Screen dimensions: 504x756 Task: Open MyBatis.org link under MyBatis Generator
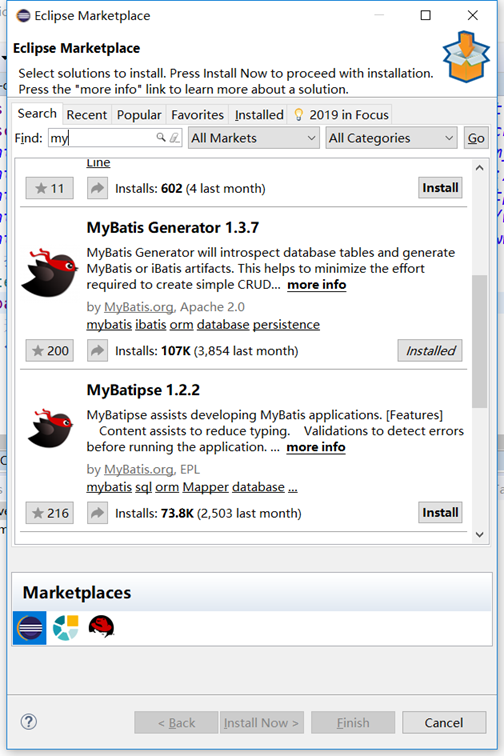click(138, 307)
